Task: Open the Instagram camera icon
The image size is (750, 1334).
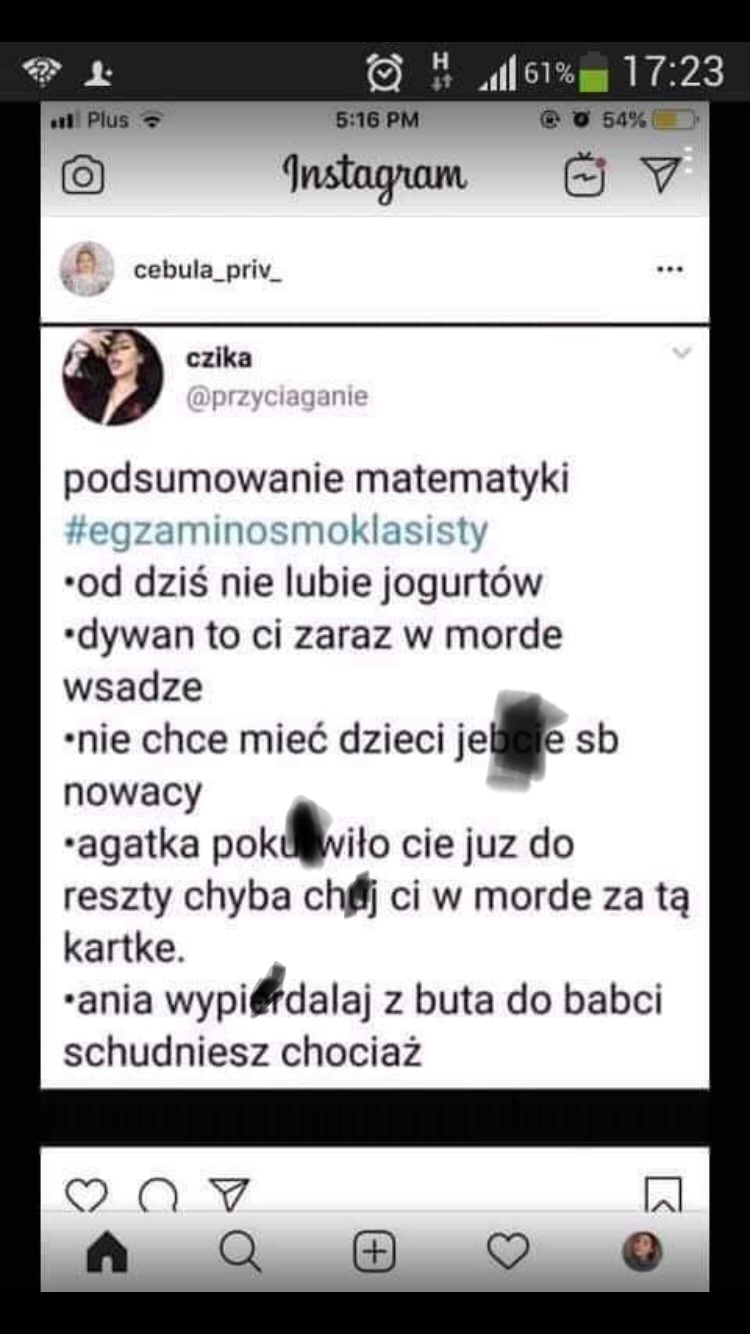Action: click(x=83, y=177)
